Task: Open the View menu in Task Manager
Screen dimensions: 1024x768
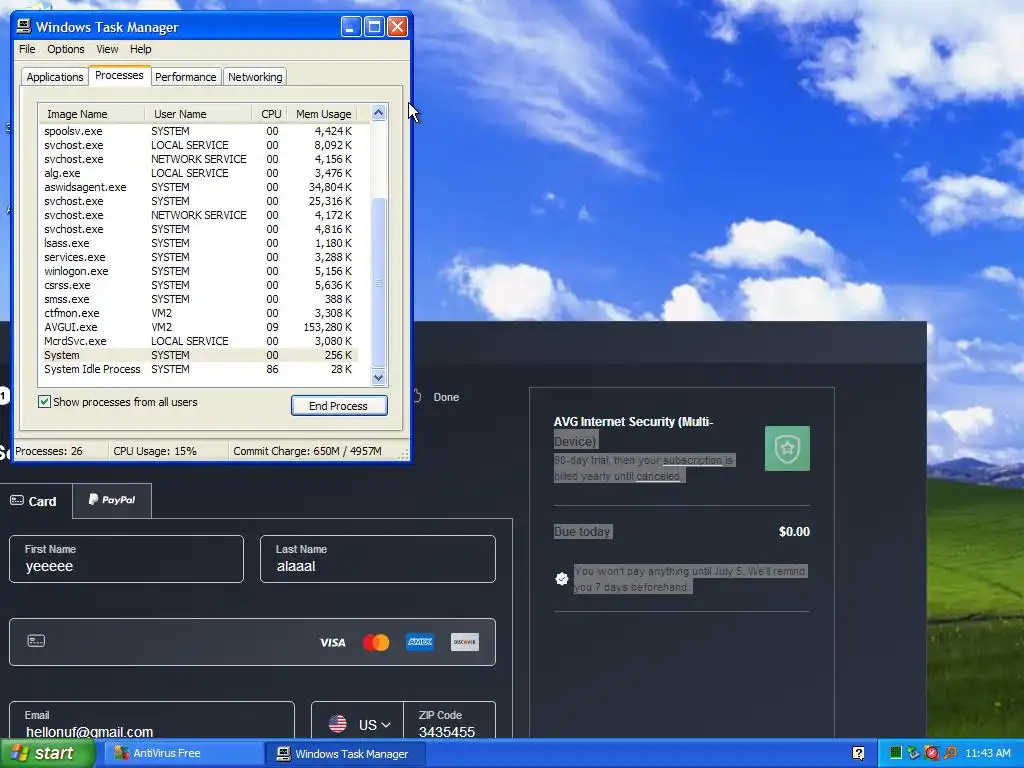Action: [107, 49]
